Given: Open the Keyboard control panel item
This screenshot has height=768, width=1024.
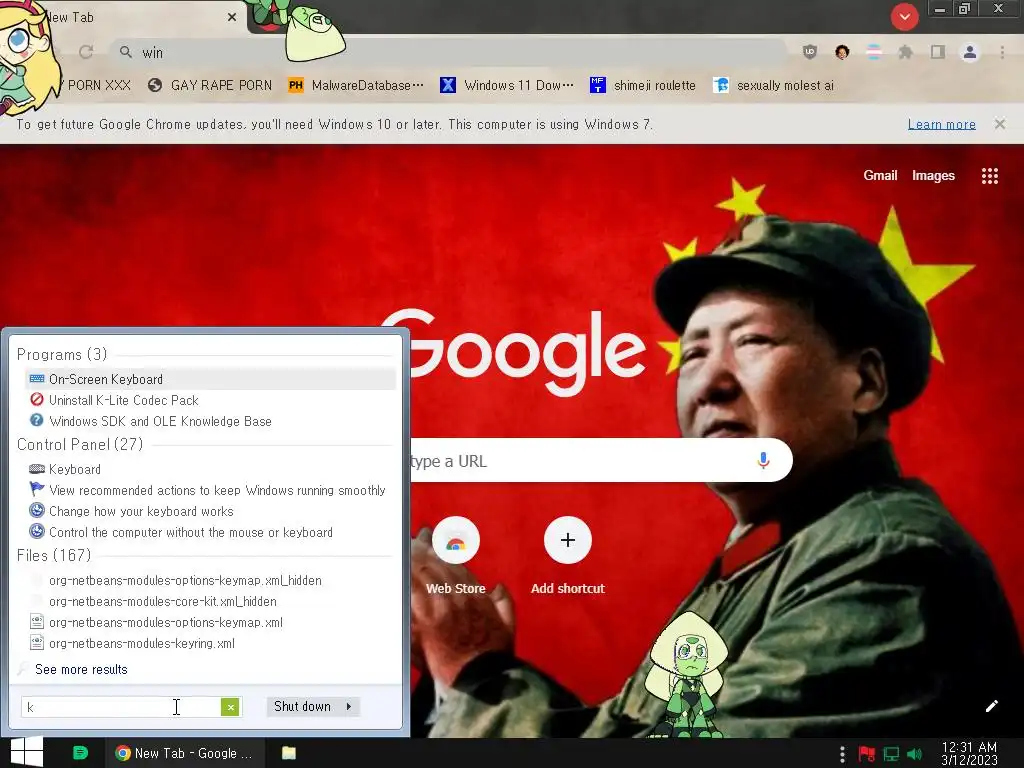Looking at the screenshot, I should (x=210, y=470).
